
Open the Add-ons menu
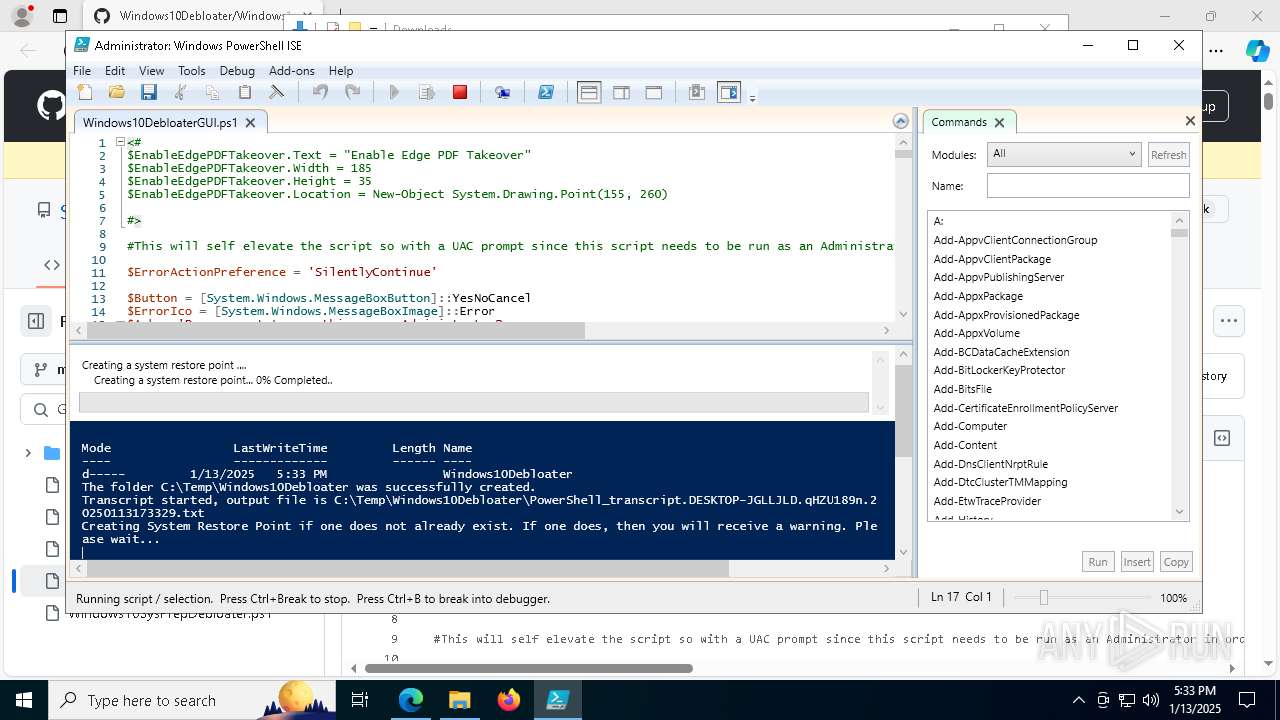(292, 71)
